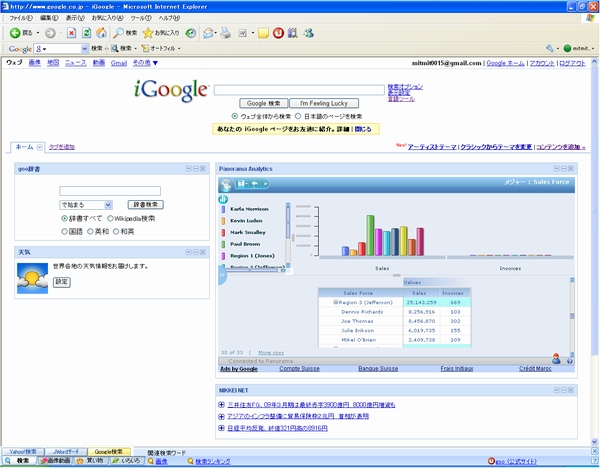Close the NIKKEI NET gadget
Image resolution: width=600 pixels, height=468 pixels.
click(571, 390)
